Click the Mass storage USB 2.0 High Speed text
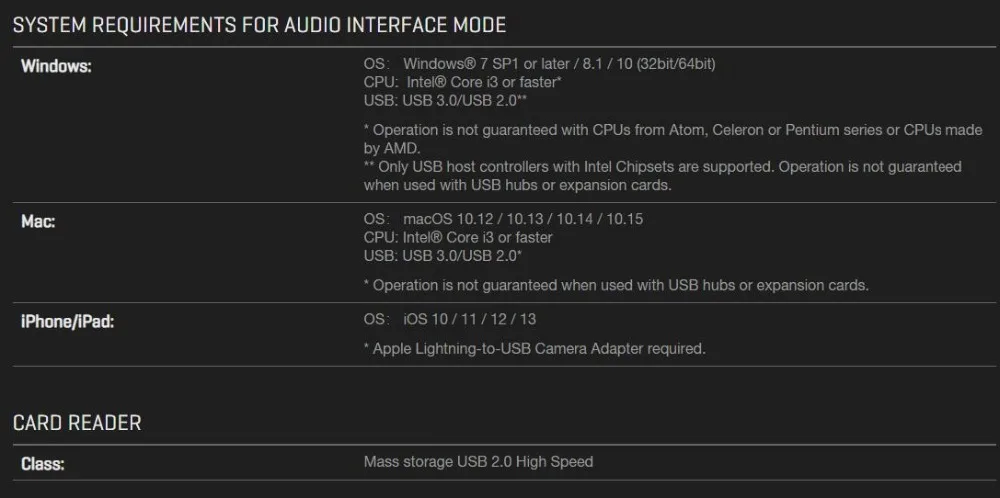Image resolution: width=1000 pixels, height=498 pixels. pyautogui.click(x=478, y=461)
